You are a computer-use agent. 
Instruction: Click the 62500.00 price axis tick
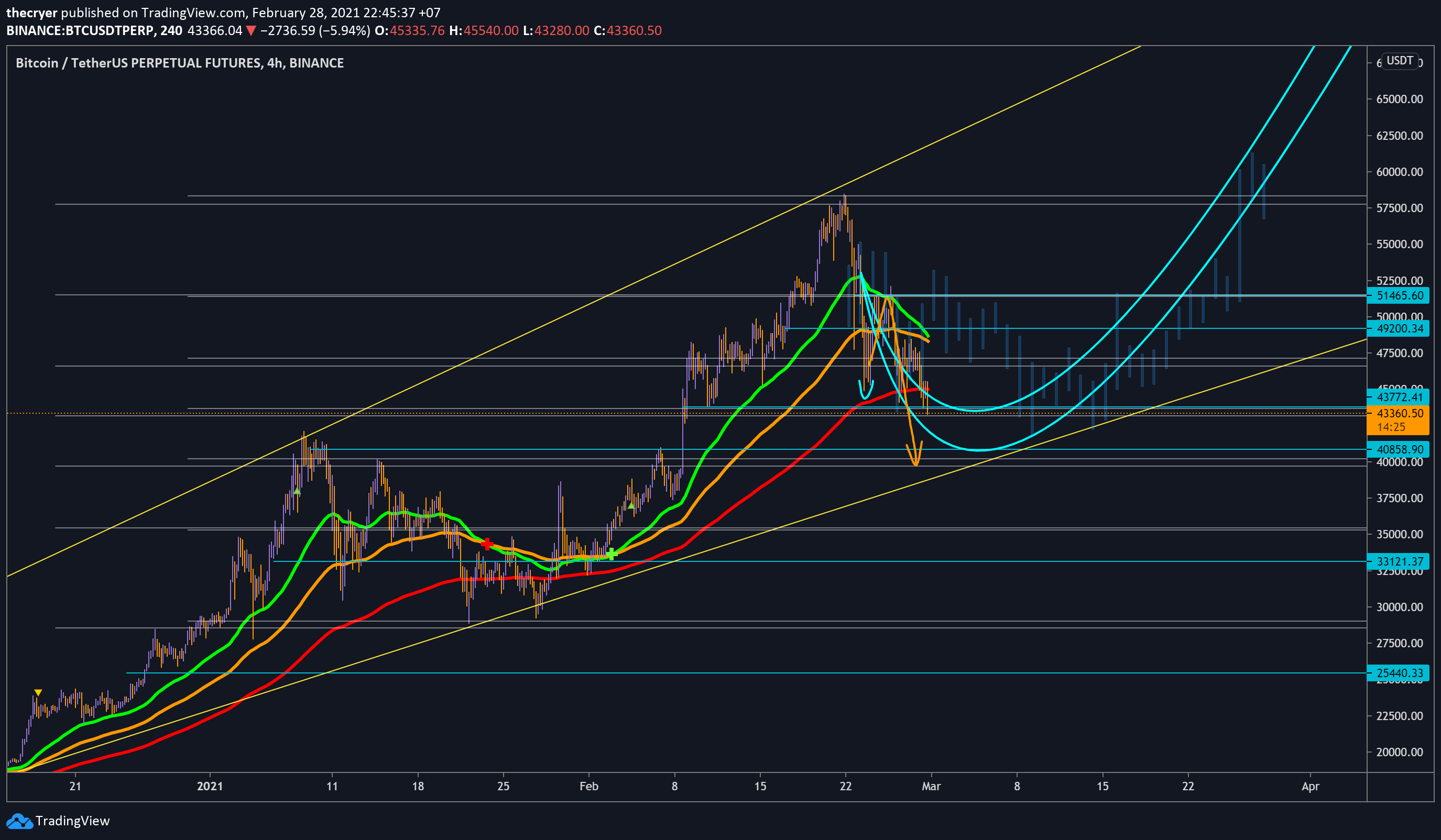point(1399,136)
